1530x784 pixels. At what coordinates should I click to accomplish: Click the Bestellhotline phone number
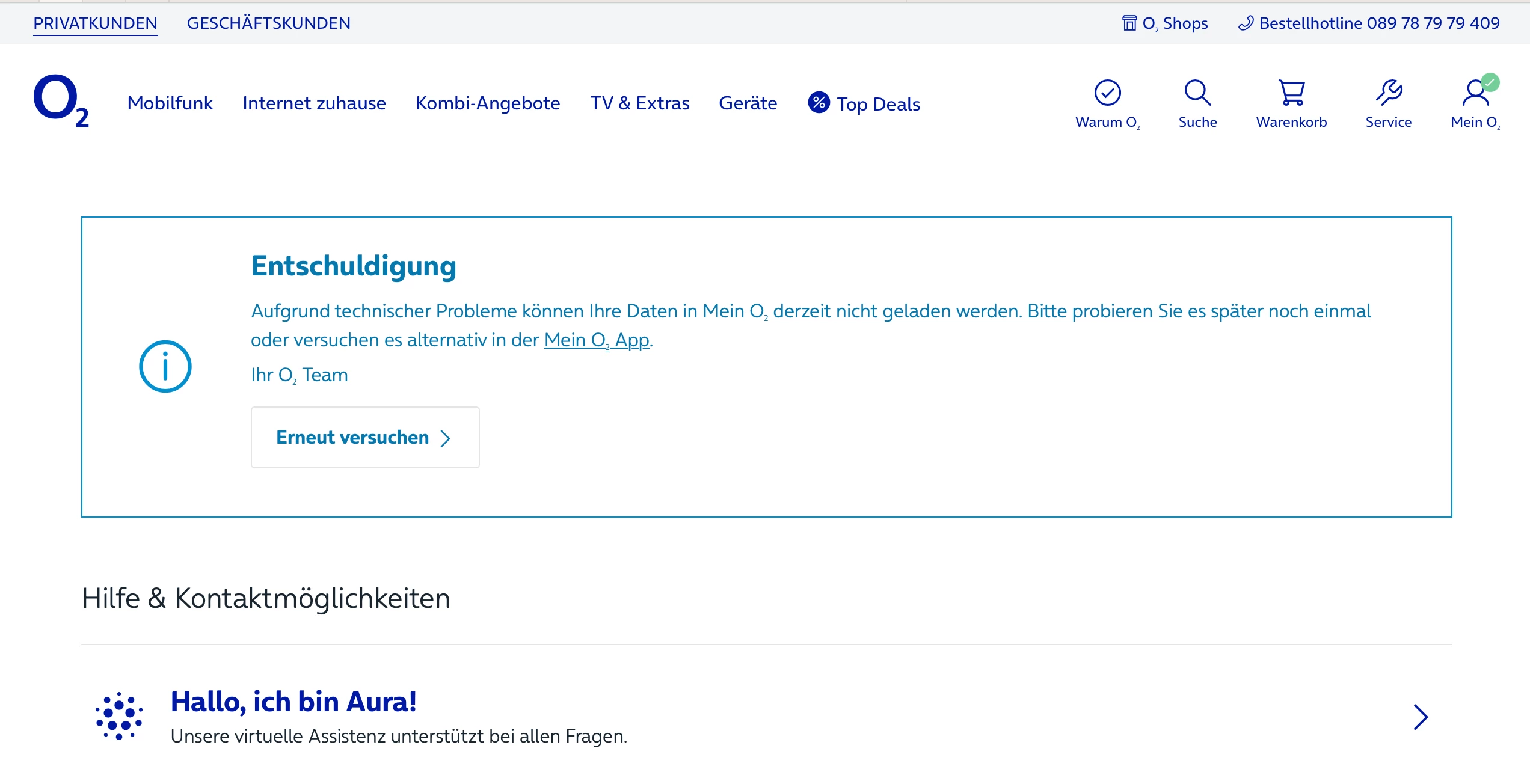[1378, 23]
